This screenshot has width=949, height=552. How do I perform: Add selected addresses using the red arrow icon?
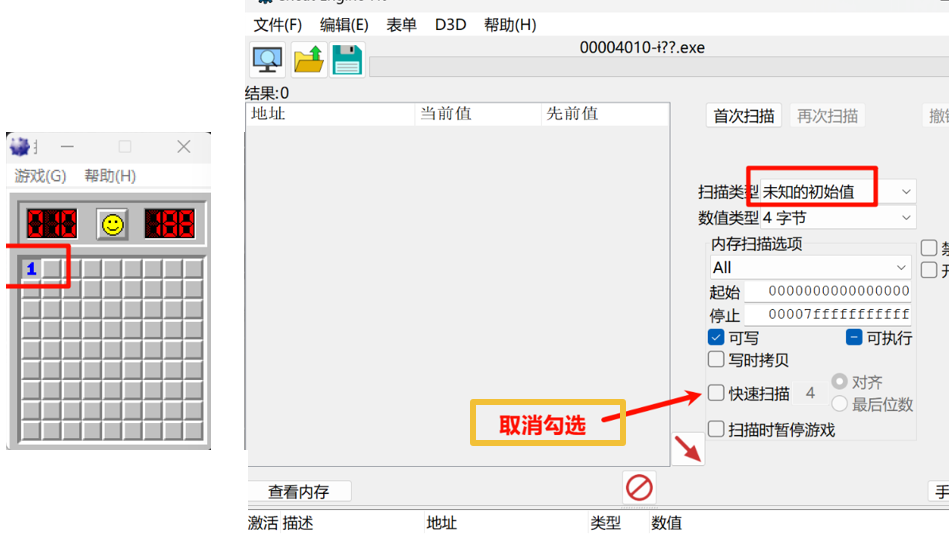(688, 449)
